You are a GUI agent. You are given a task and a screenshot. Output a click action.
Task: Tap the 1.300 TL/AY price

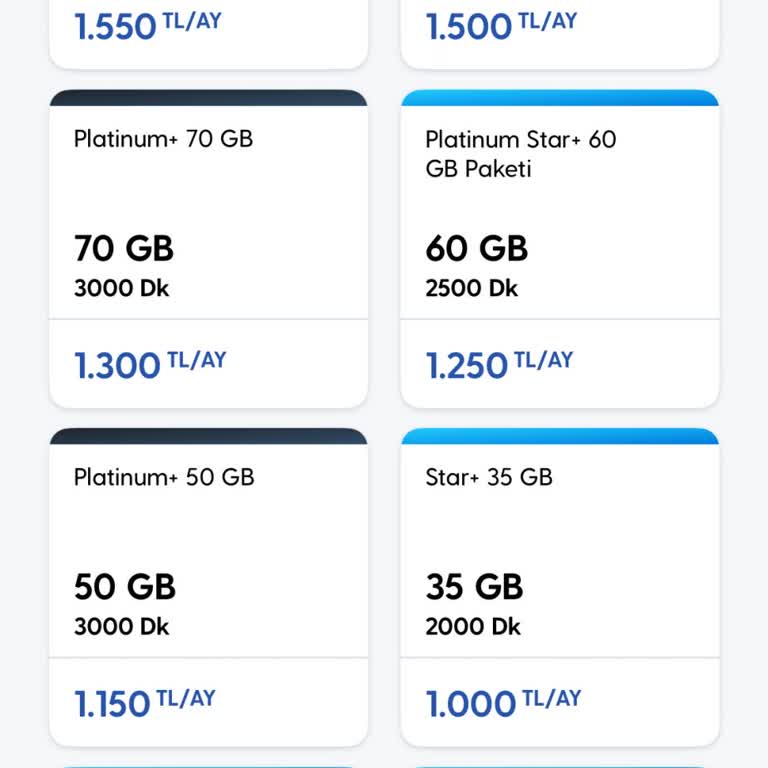click(150, 364)
